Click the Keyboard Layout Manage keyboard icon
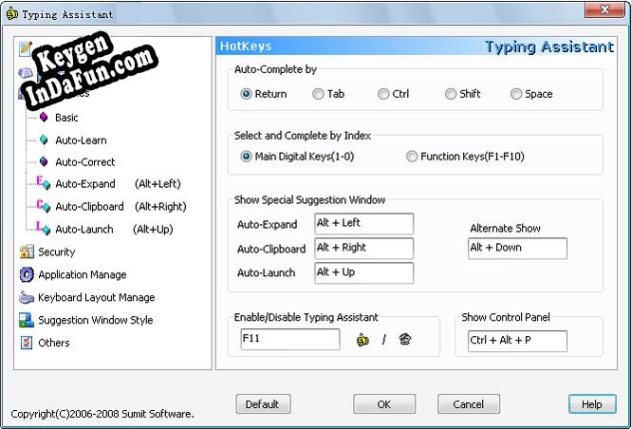Image resolution: width=631 pixels, height=429 pixels. [x=27, y=297]
